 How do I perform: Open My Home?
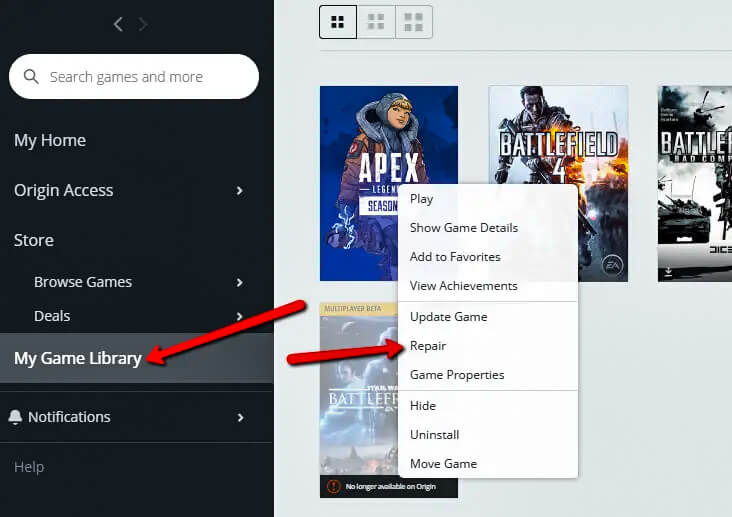[x=50, y=141]
